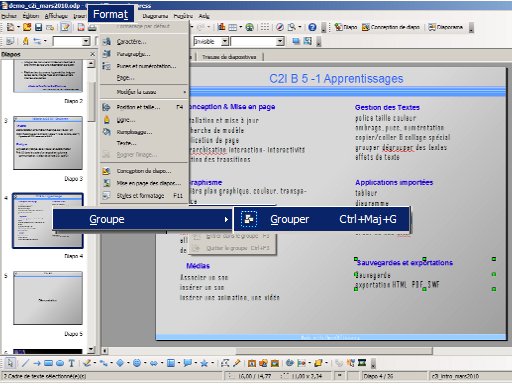
Task: Select the Ellipse tool
Action: click(x=60, y=363)
